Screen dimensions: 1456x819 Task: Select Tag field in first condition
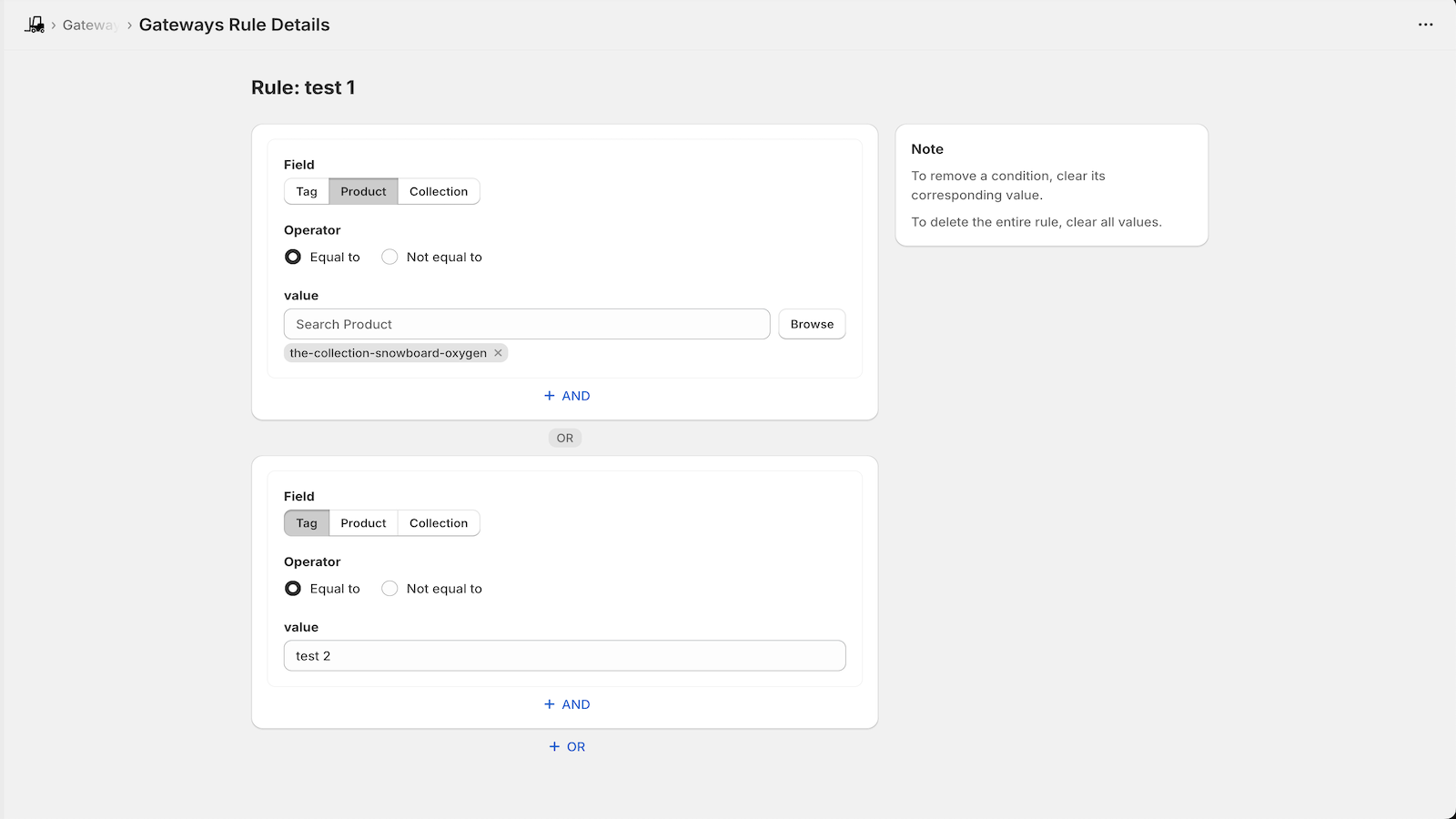[307, 192]
